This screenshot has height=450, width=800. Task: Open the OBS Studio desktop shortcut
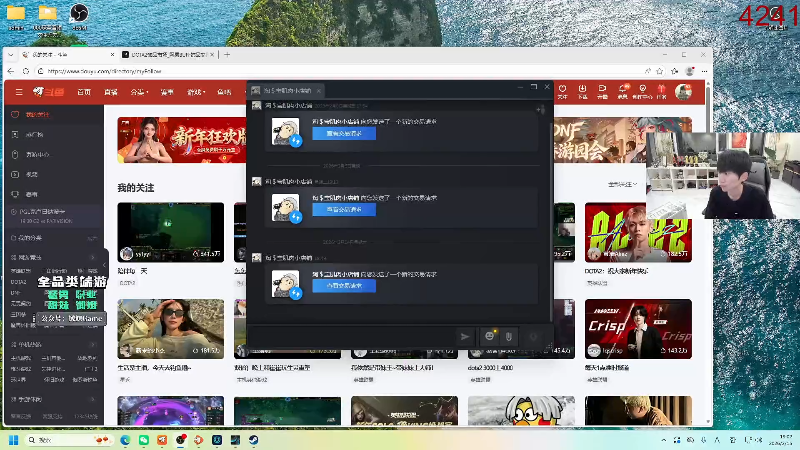click(79, 16)
